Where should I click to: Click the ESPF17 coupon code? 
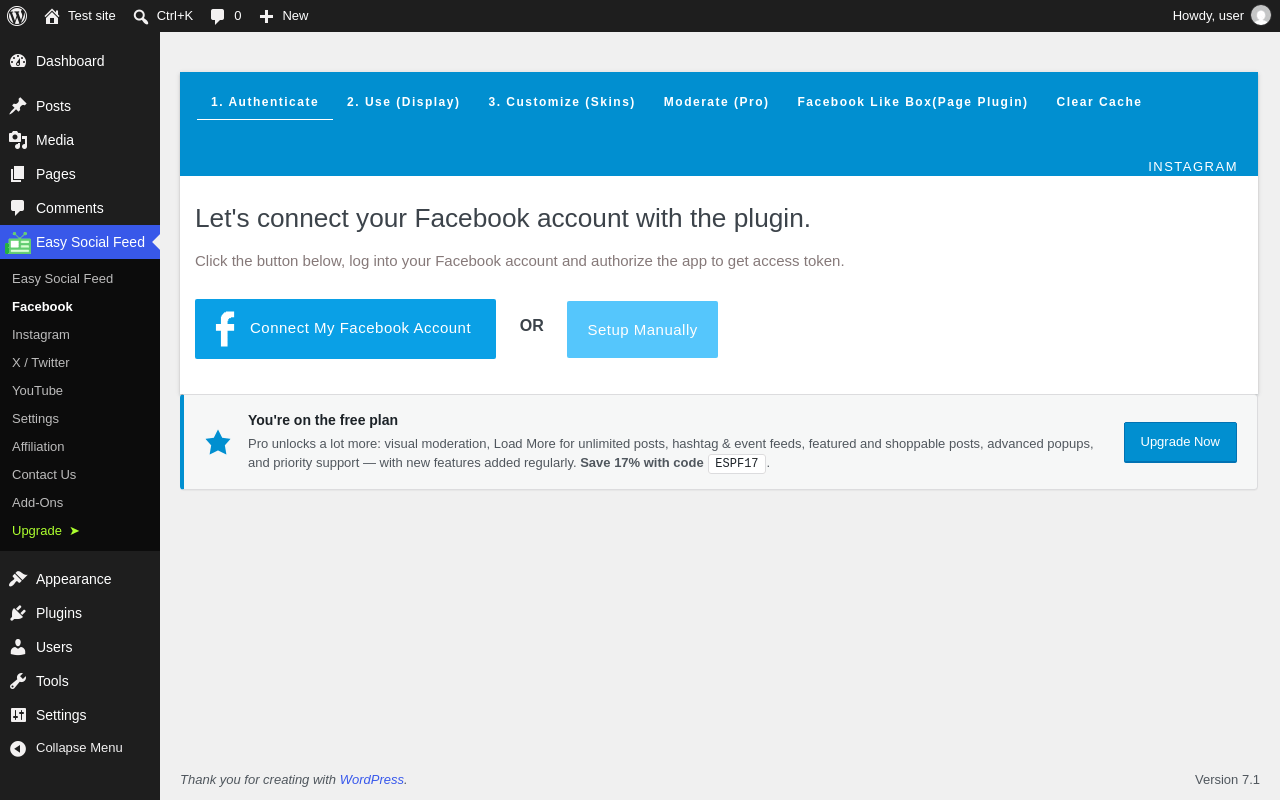[737, 464]
